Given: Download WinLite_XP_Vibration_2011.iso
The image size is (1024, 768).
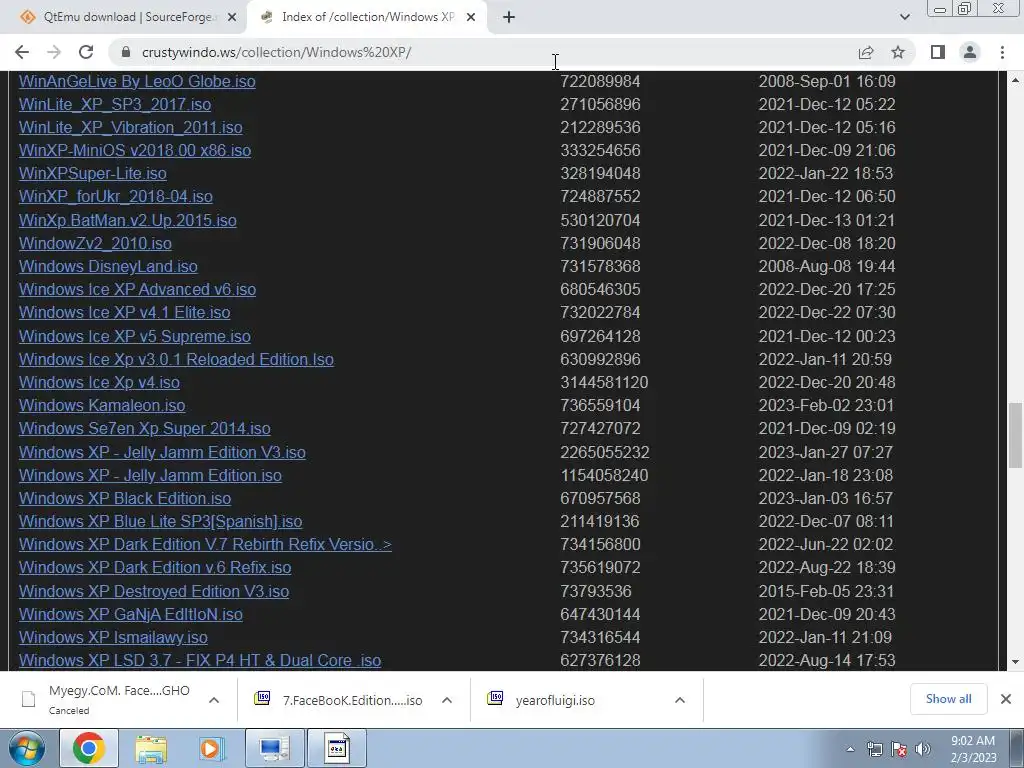Looking at the screenshot, I should point(131,127).
